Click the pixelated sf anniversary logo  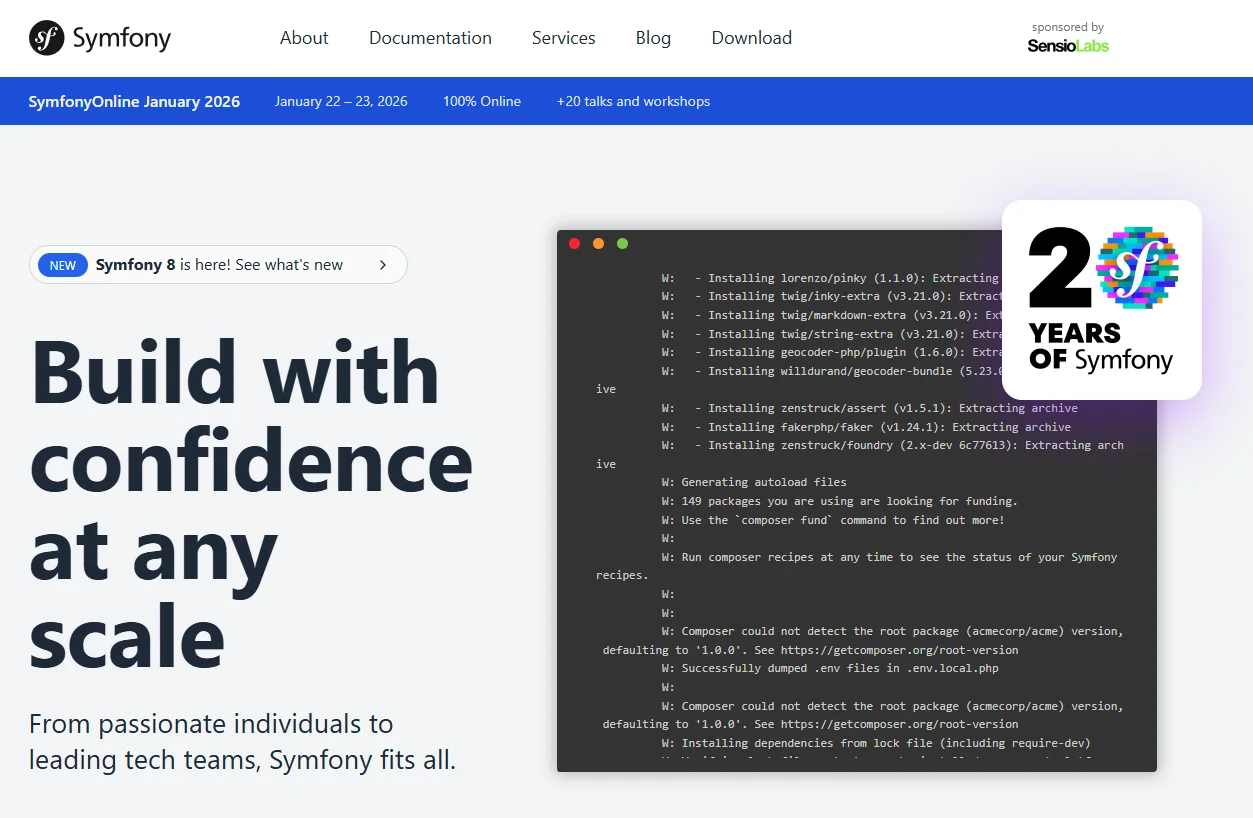pyautogui.click(x=1140, y=268)
